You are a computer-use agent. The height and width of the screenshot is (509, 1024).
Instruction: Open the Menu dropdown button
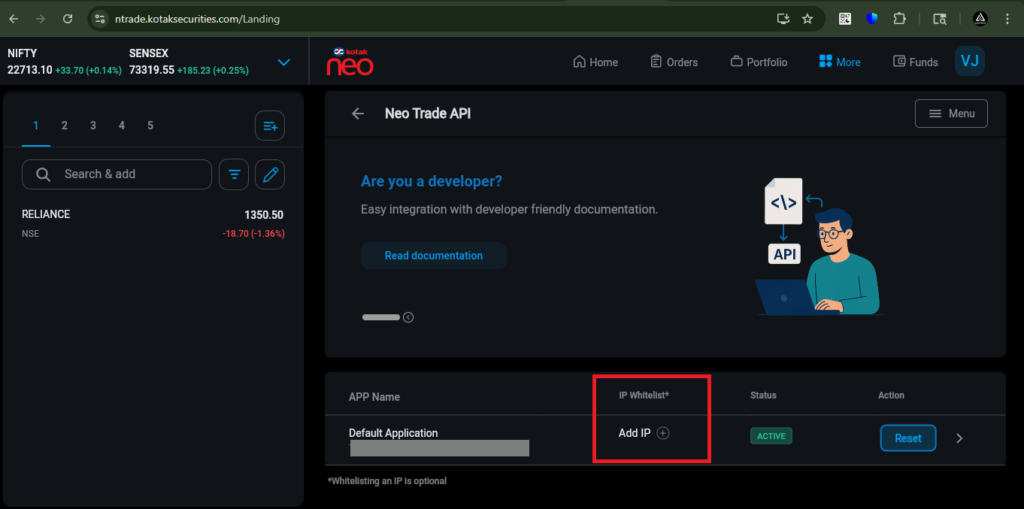tap(951, 114)
